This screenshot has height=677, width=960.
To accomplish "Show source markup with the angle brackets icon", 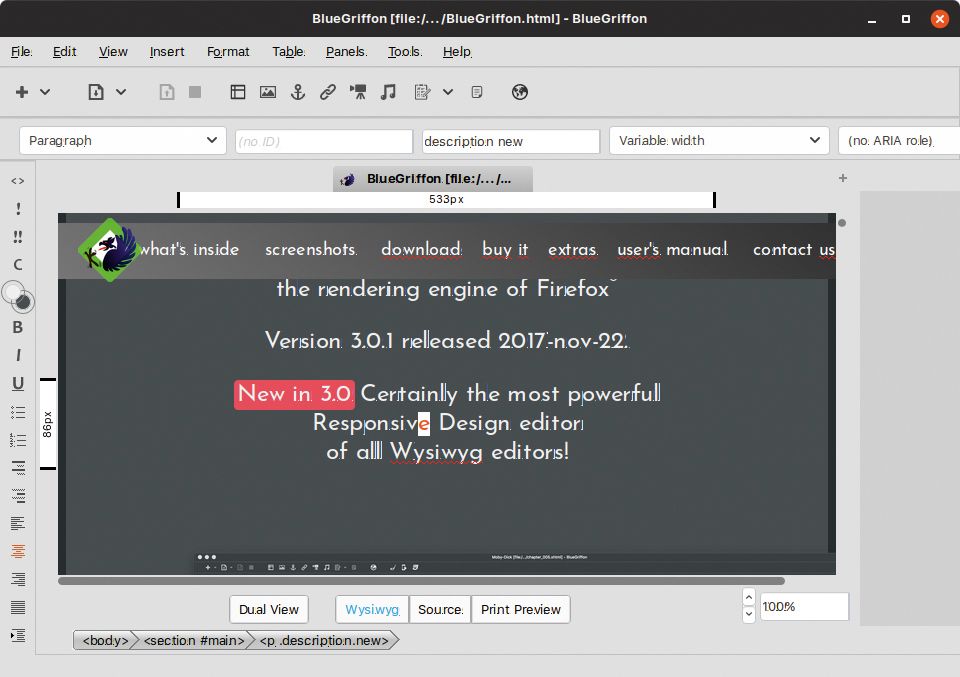I will point(18,182).
